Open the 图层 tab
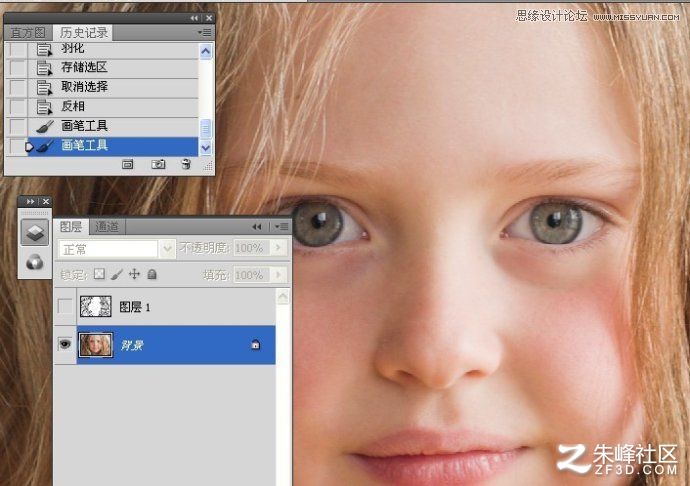Viewport: 690px width, 486px height. (71, 226)
